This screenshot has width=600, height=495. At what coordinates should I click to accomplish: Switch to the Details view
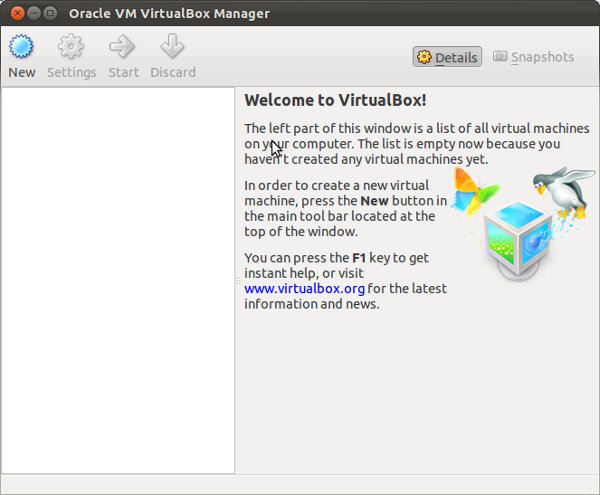(447, 57)
